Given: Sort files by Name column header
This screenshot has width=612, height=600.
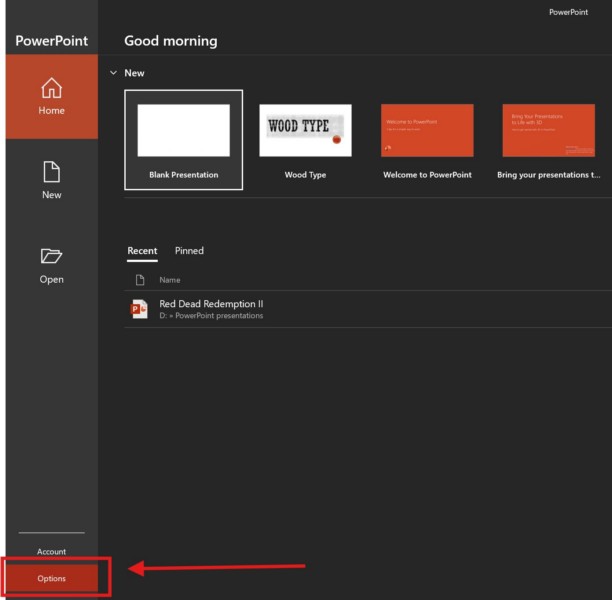Looking at the screenshot, I should point(170,280).
